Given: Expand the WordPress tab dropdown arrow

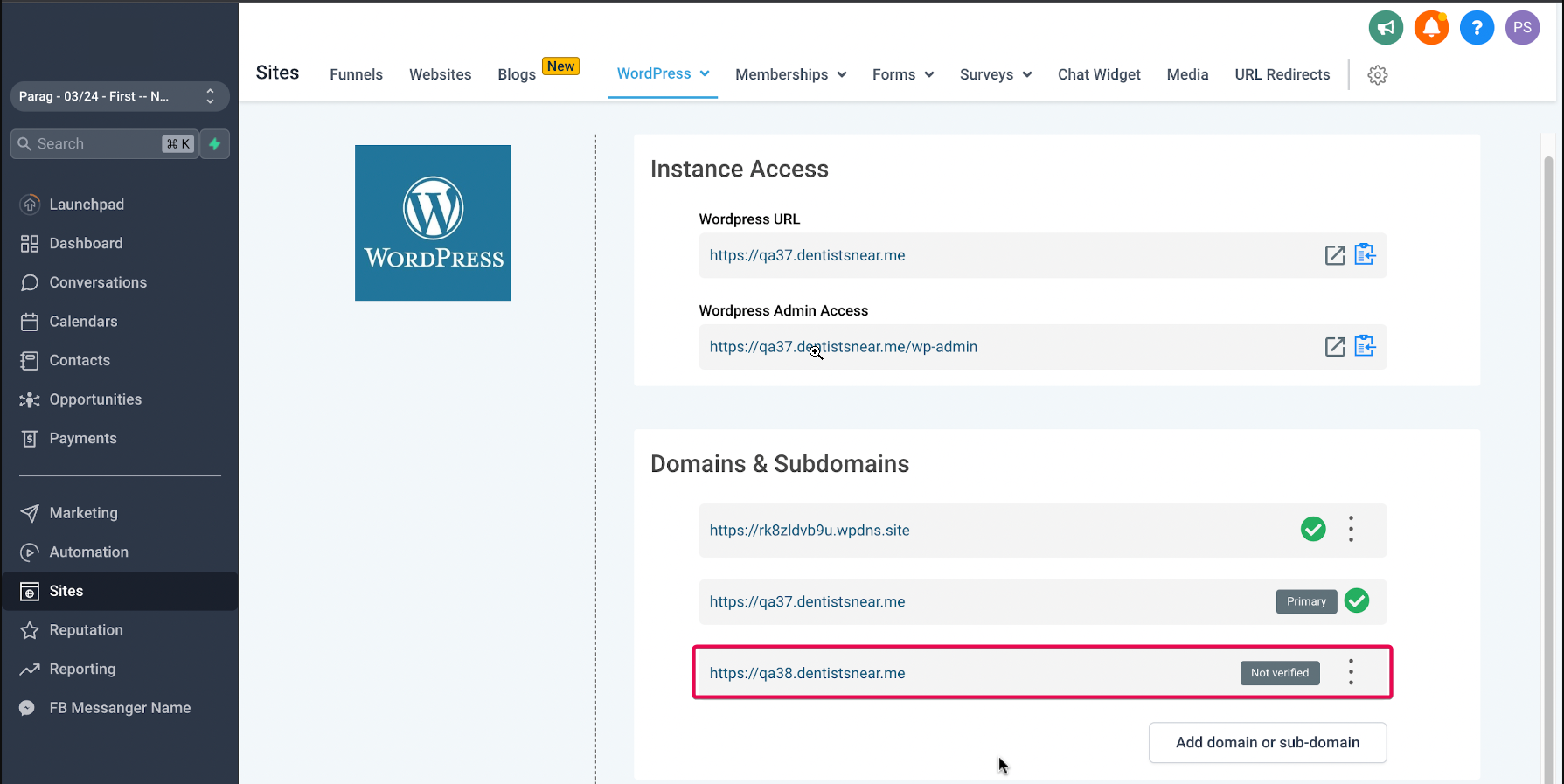Looking at the screenshot, I should click(x=705, y=73).
